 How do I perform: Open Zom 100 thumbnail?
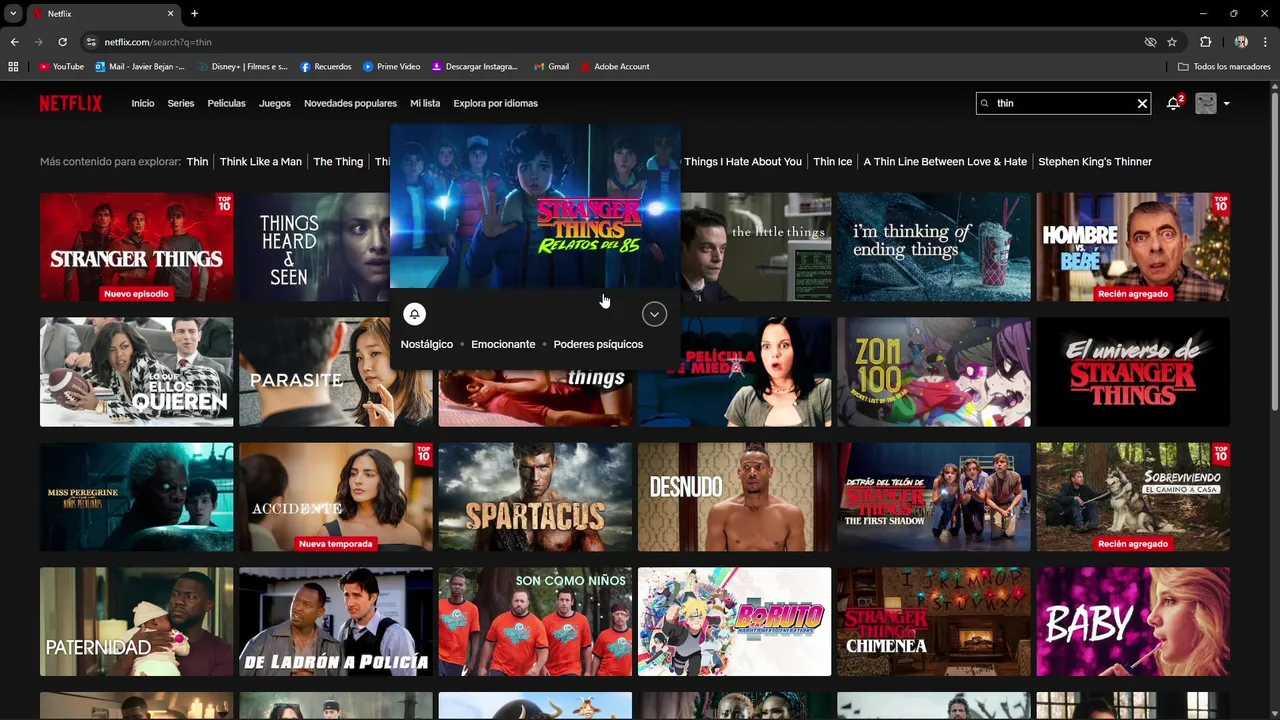(x=934, y=372)
